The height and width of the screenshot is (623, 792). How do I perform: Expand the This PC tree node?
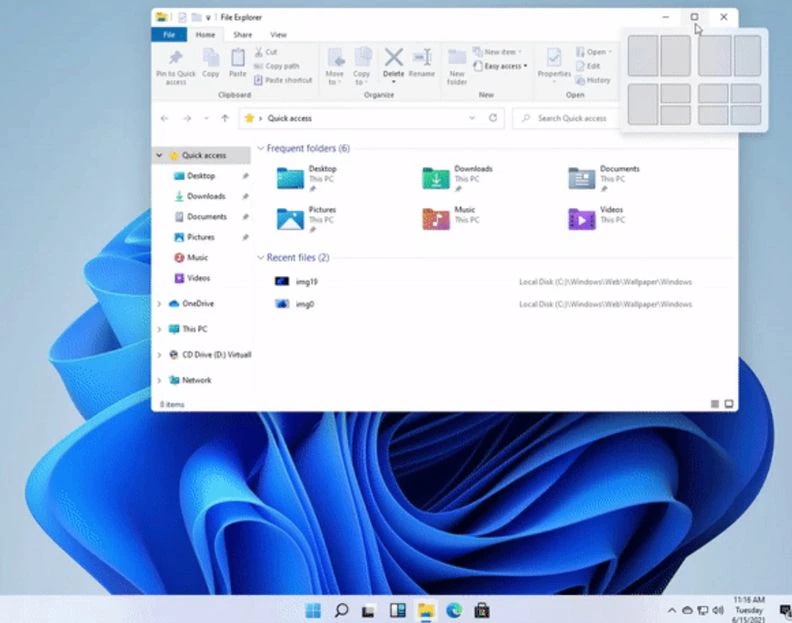[160, 328]
